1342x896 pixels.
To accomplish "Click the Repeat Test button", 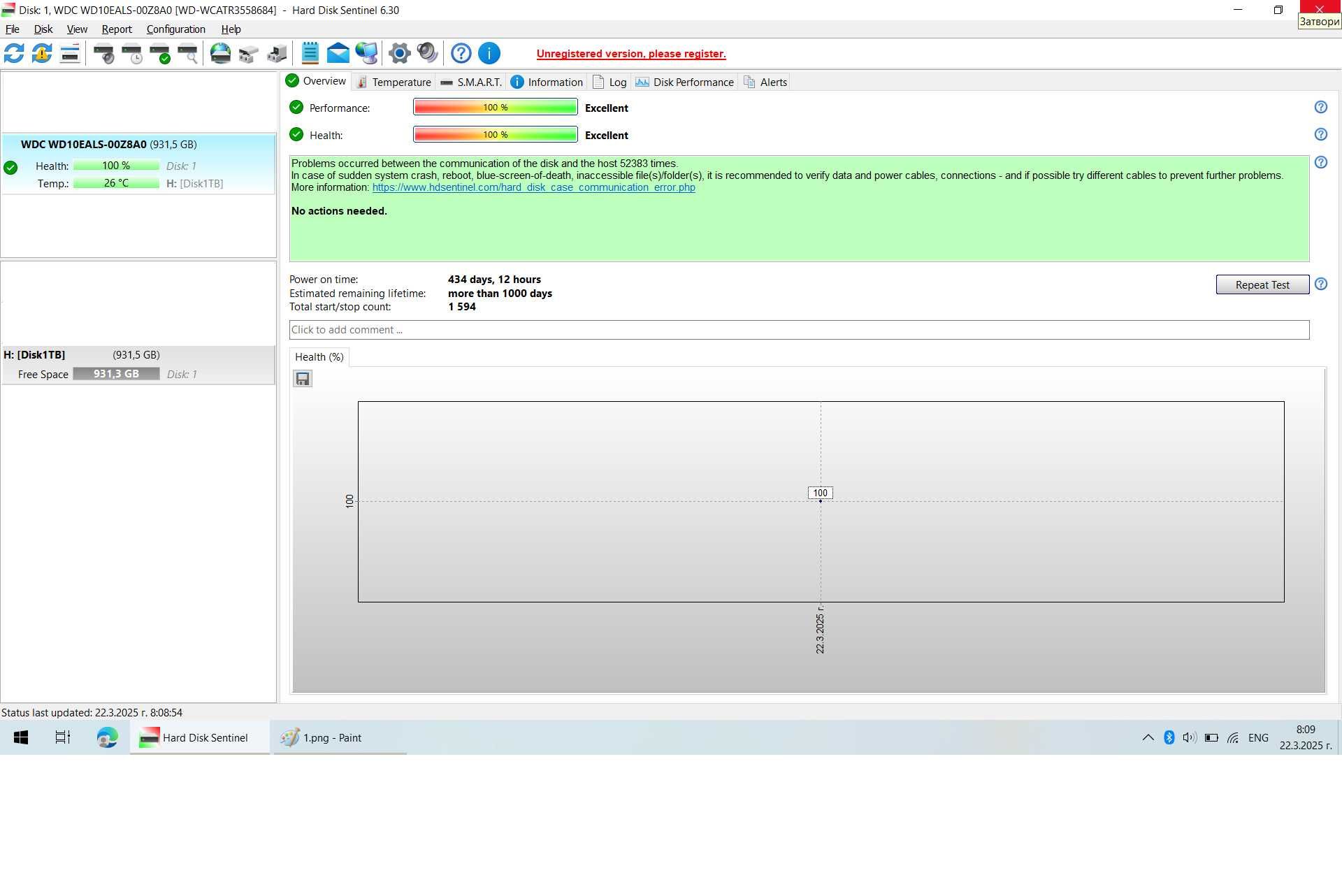I will point(1262,284).
